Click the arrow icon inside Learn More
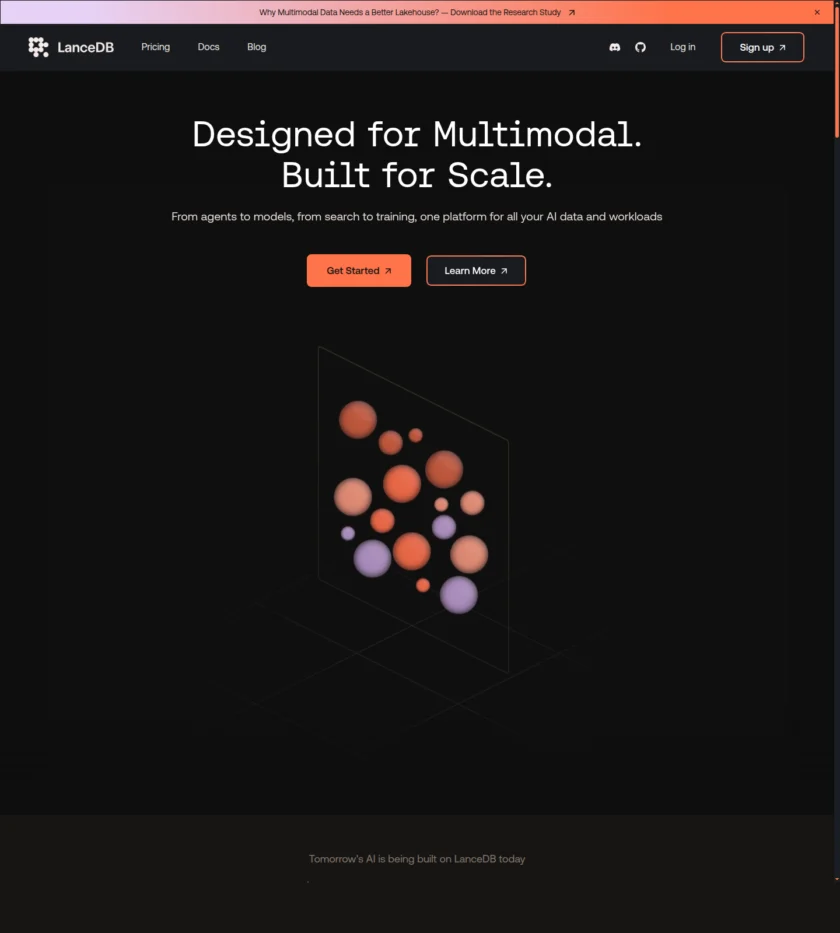The width and height of the screenshot is (840, 933). tap(504, 271)
